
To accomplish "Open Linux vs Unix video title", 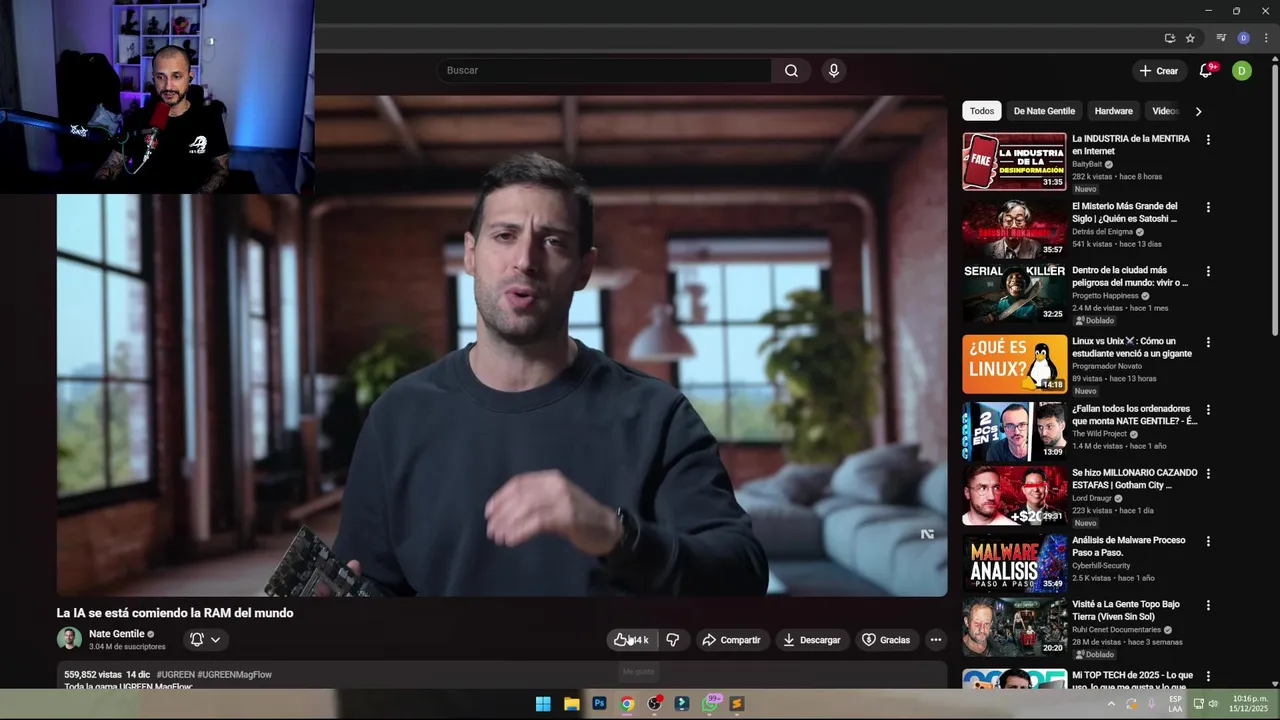I will pos(1131,347).
